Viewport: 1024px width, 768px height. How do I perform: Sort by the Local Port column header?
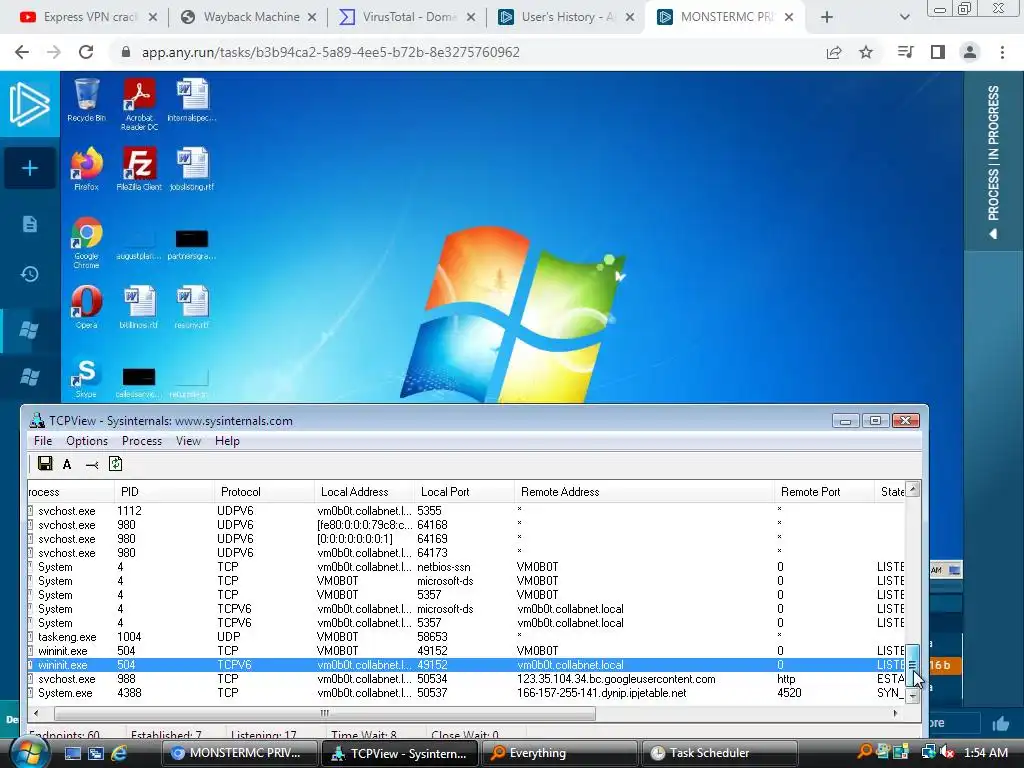click(x=464, y=492)
